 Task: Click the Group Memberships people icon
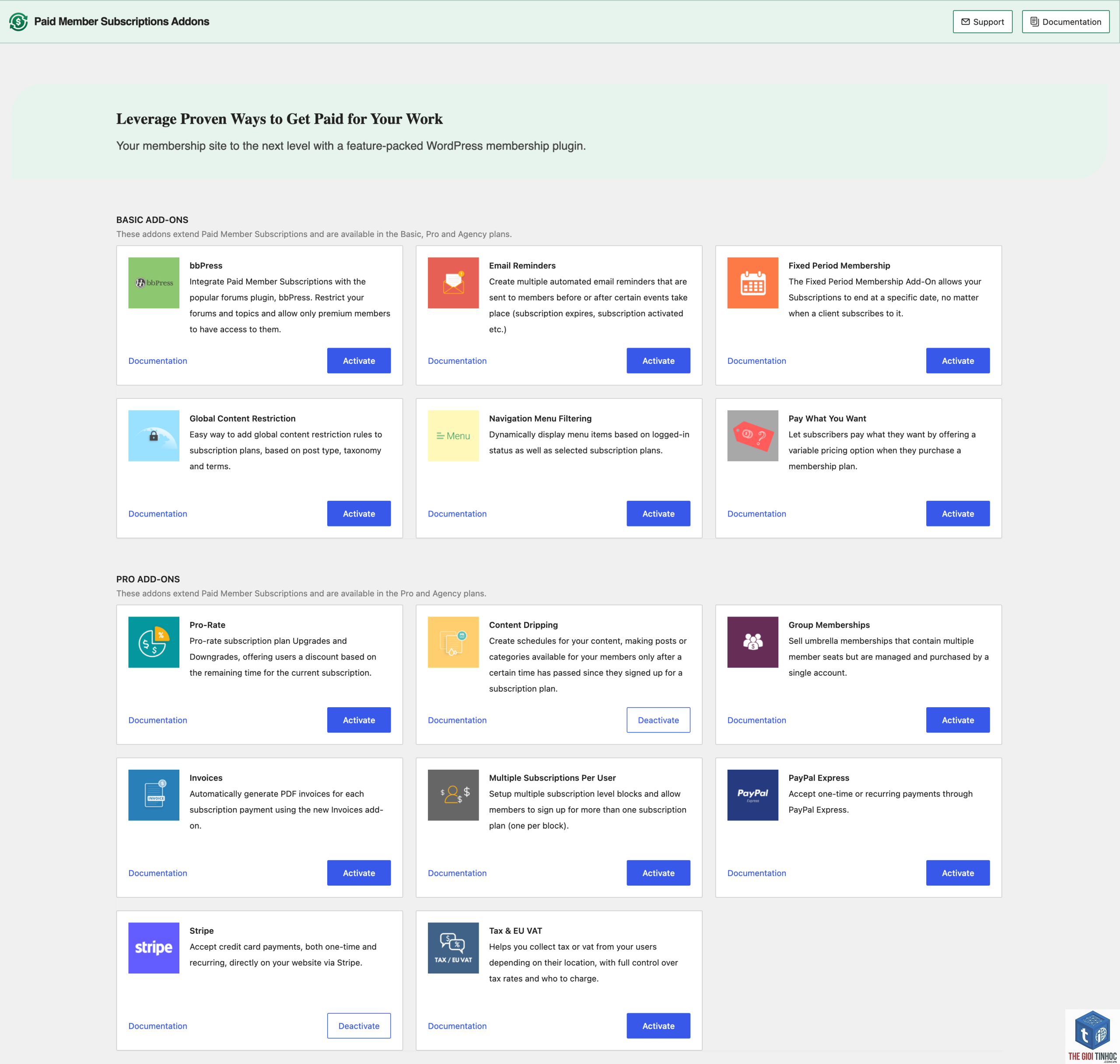click(x=752, y=642)
